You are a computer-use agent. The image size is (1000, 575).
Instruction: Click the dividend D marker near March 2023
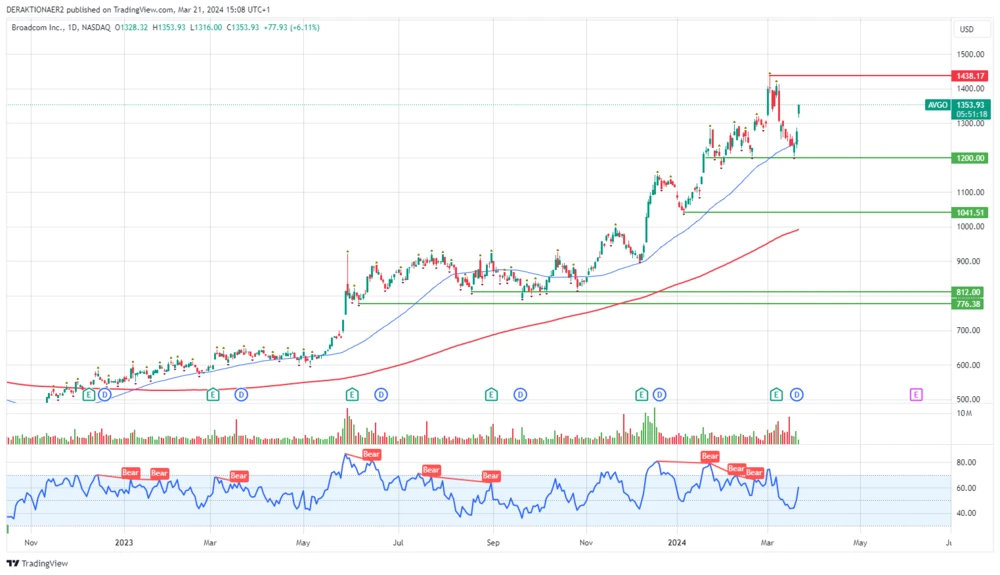[241, 395]
